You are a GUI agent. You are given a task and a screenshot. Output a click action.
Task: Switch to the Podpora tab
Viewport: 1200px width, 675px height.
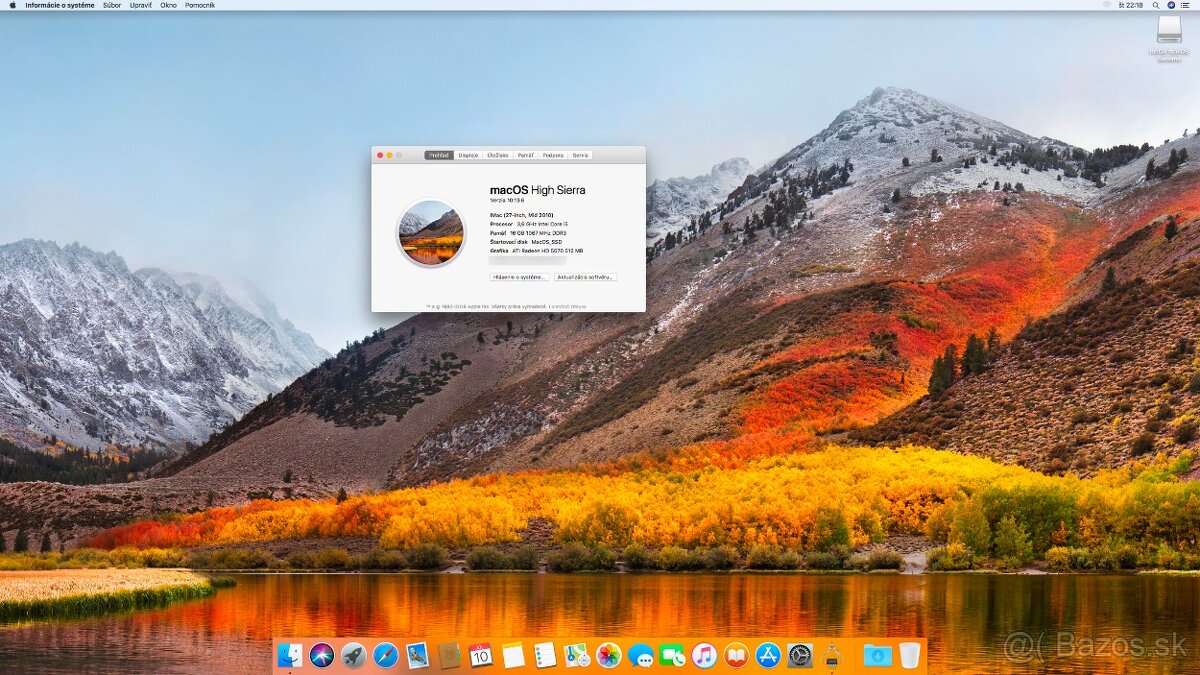click(x=553, y=155)
